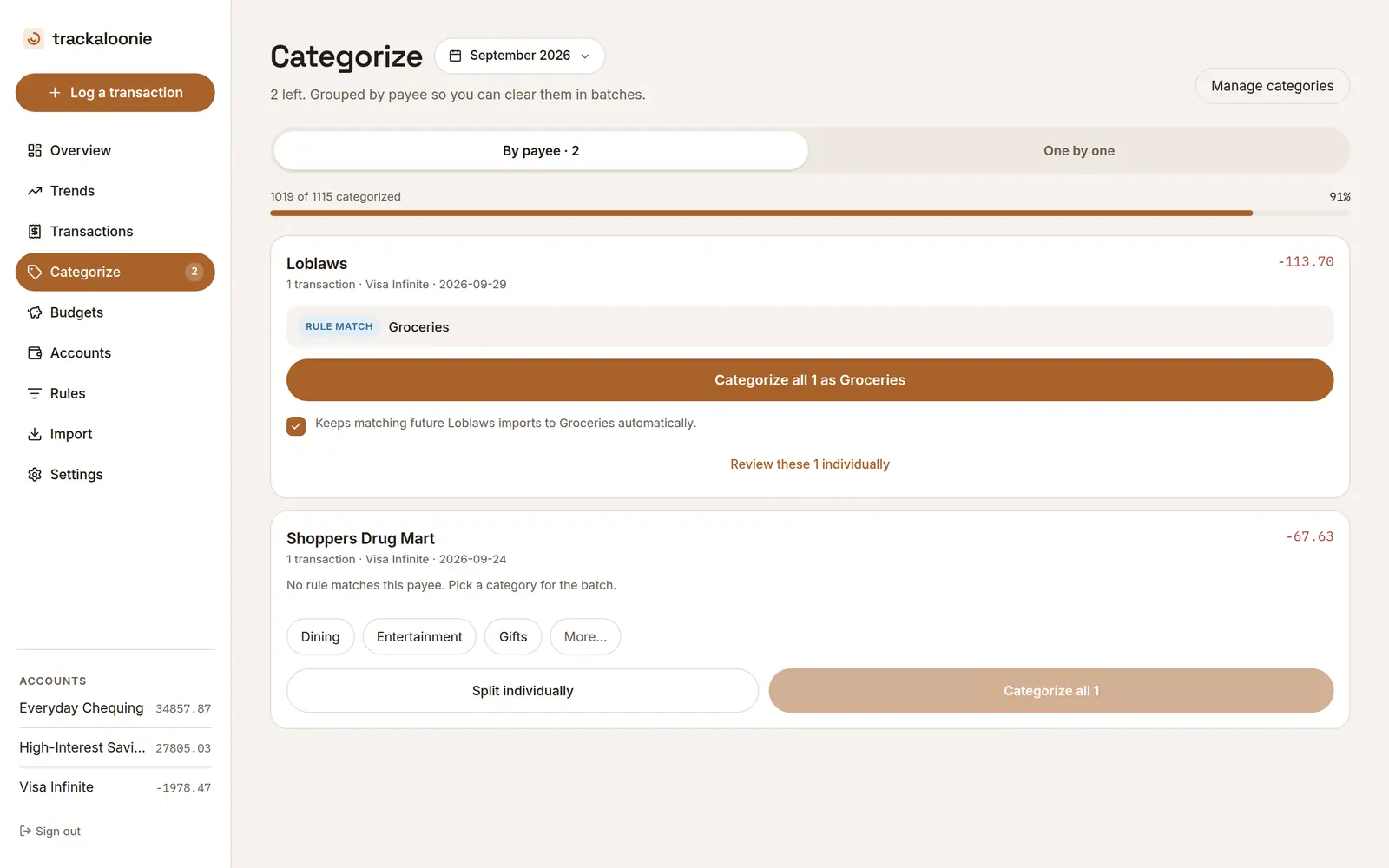Screen dimensions: 1389x868
Task: Click the Categorize tag icon
Action: 35,272
